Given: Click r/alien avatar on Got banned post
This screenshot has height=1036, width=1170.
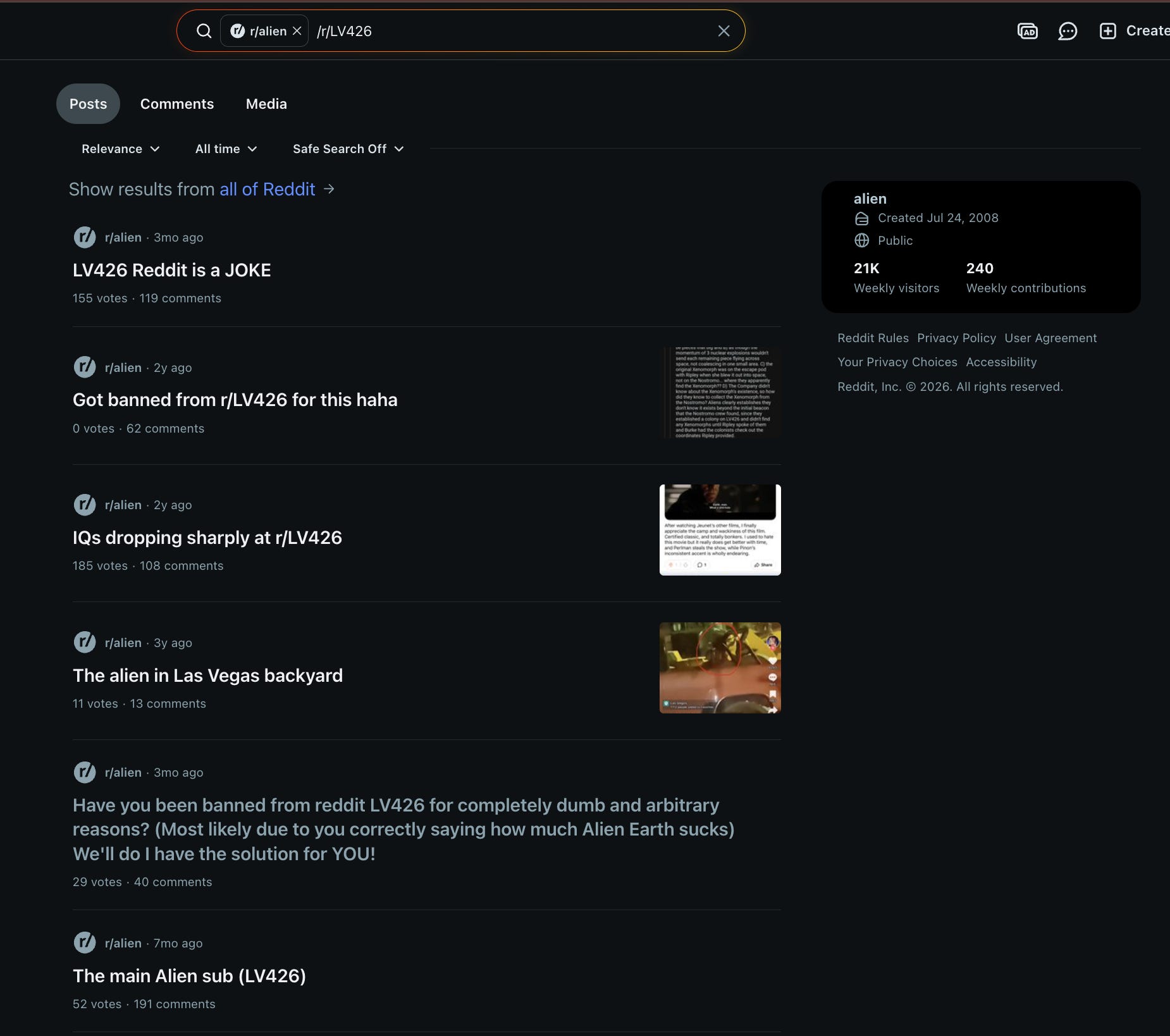Looking at the screenshot, I should (85, 367).
